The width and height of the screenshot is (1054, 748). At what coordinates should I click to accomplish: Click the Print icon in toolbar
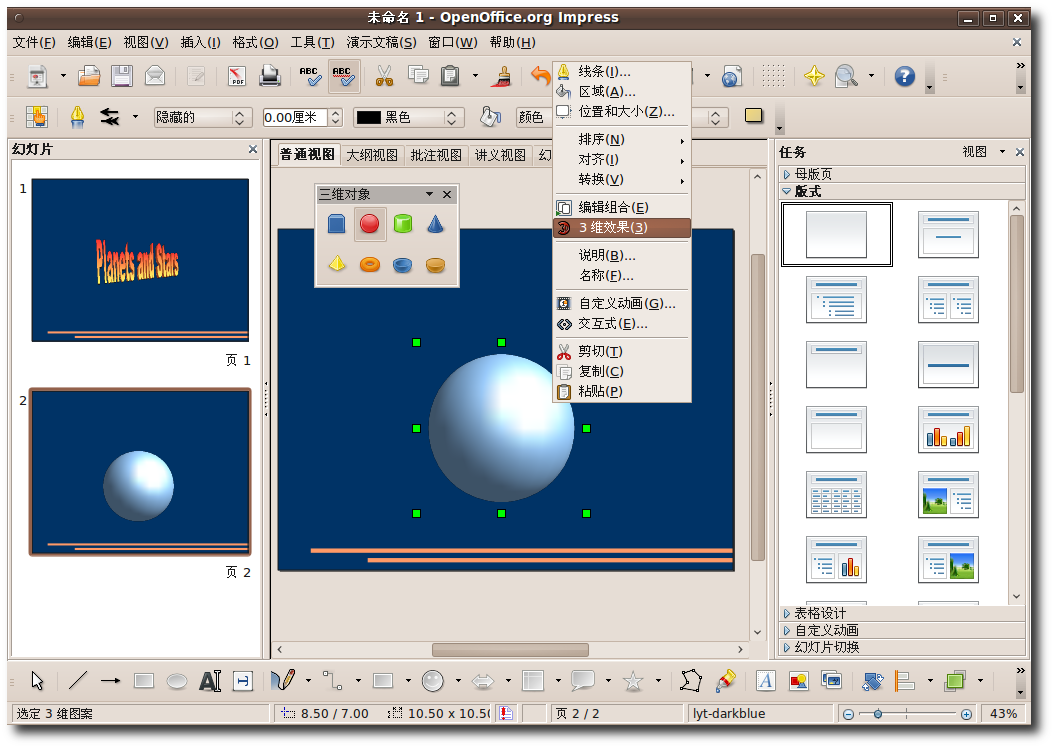pyautogui.click(x=270, y=75)
